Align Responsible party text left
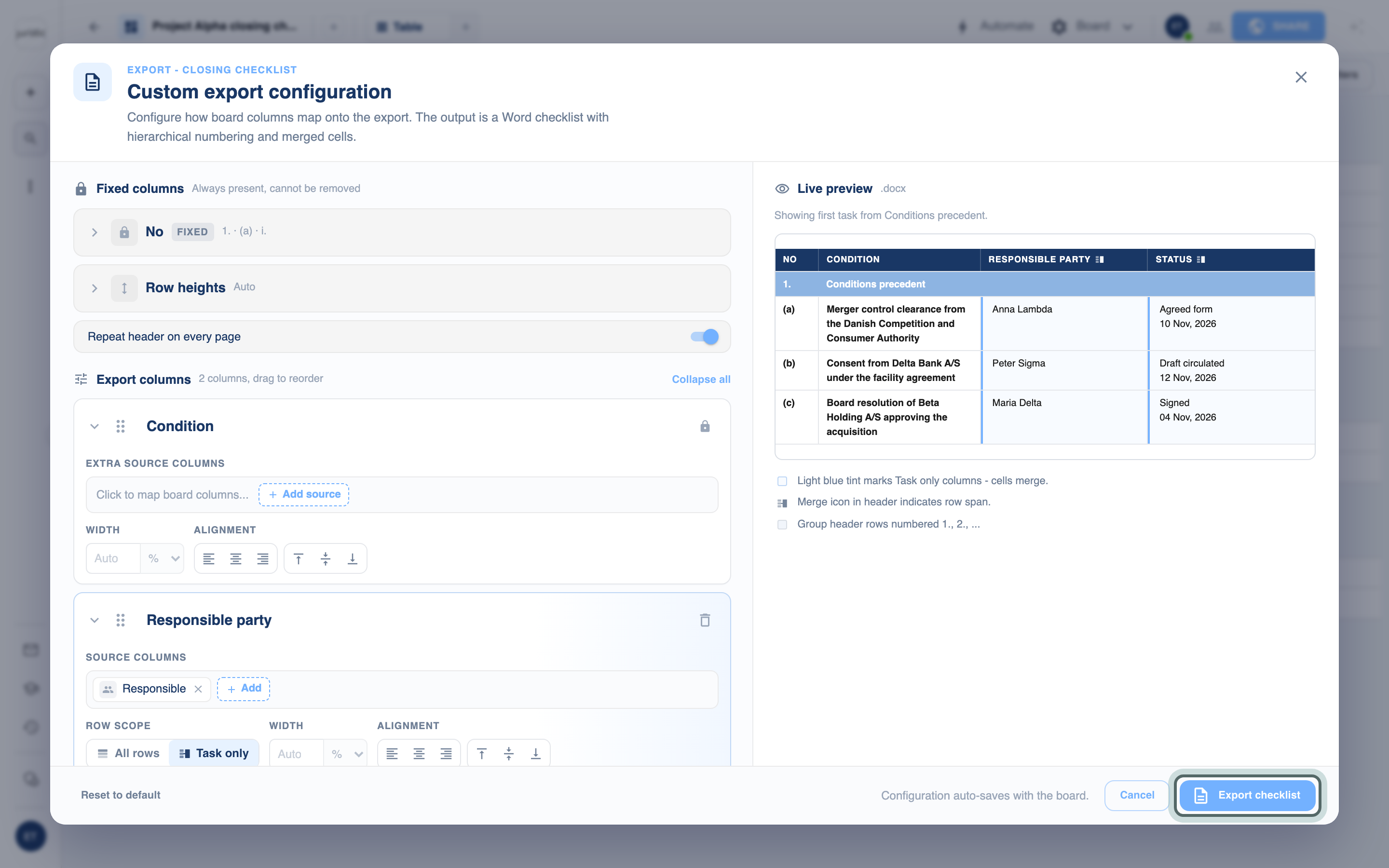 click(x=392, y=754)
